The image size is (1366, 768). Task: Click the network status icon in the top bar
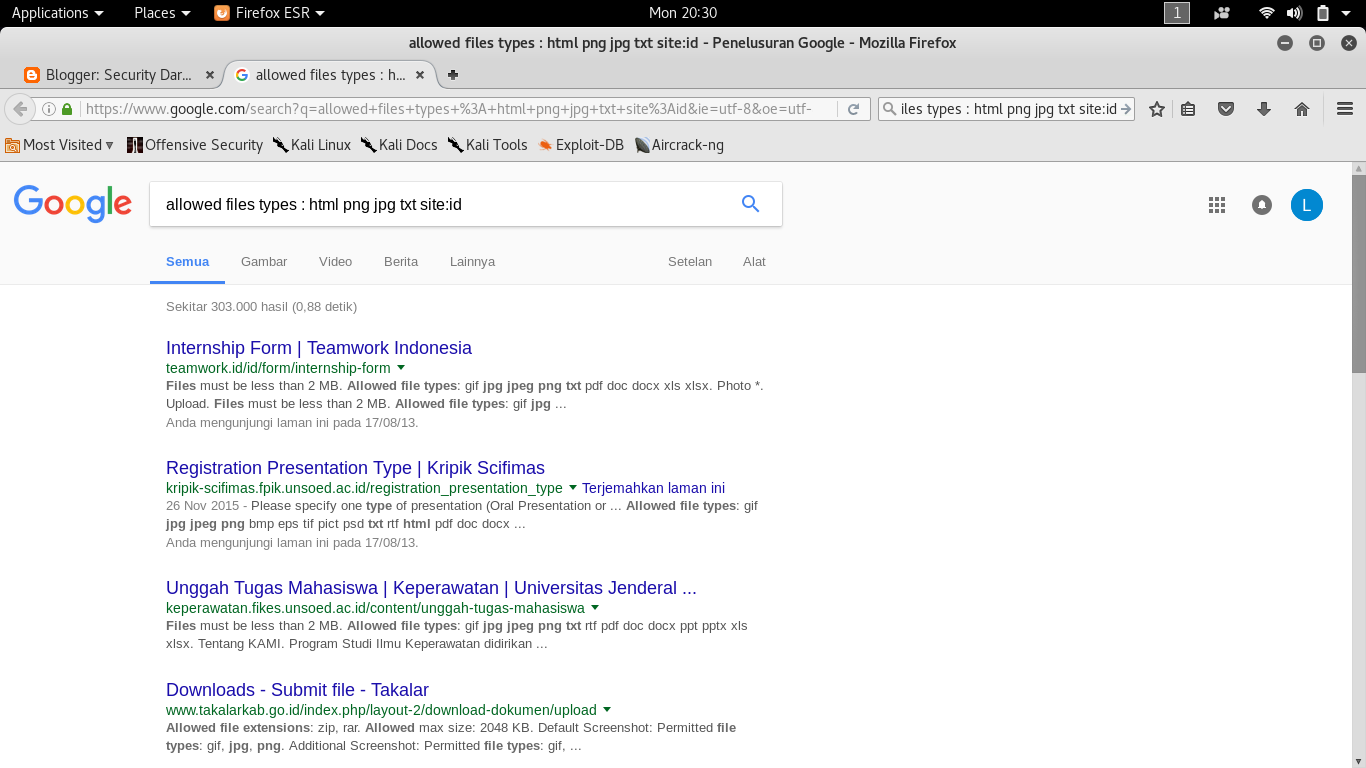(x=1266, y=13)
